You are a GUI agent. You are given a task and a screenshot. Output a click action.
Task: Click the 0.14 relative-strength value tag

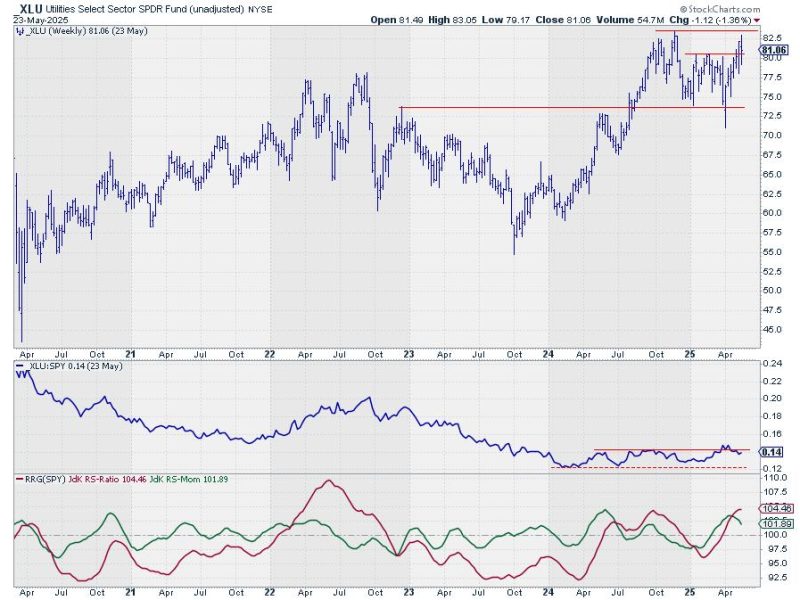[x=771, y=452]
